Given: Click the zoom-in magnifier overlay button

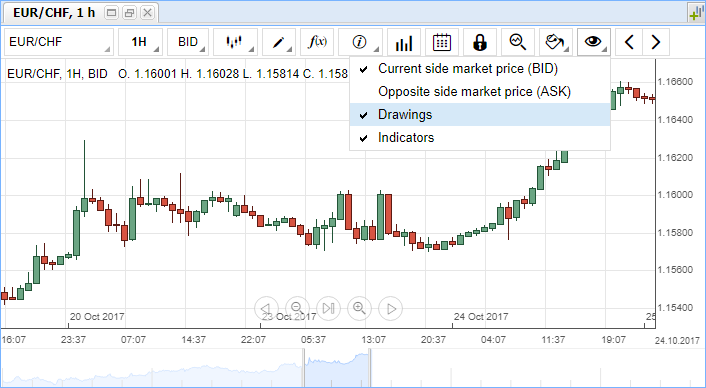Looking at the screenshot, I should (359, 308).
